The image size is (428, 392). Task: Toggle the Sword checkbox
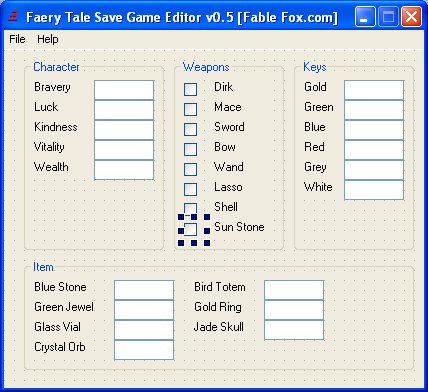[190, 129]
